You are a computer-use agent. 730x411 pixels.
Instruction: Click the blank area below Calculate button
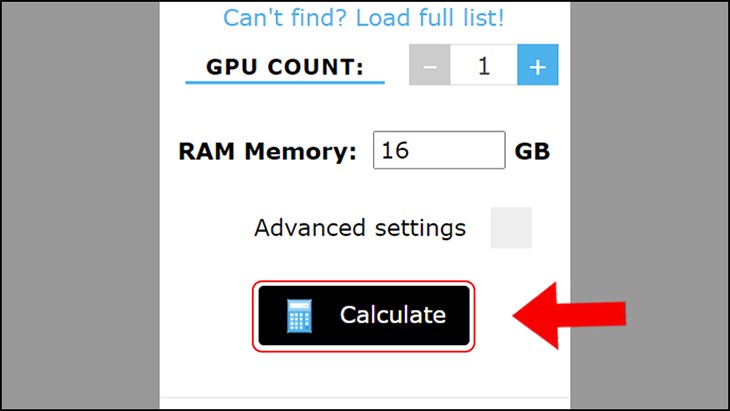pyautogui.click(x=364, y=375)
